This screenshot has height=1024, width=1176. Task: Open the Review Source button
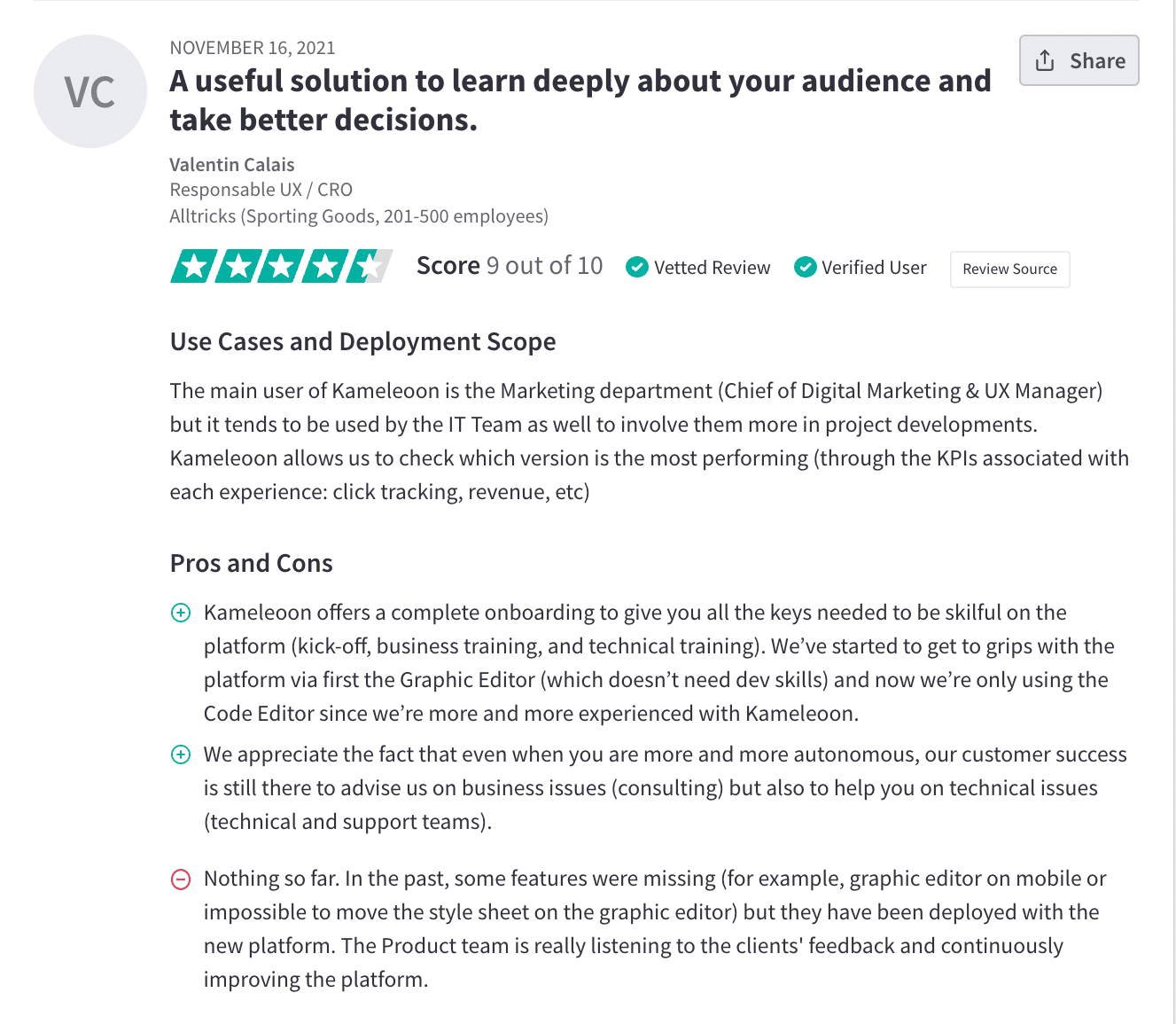(1009, 270)
